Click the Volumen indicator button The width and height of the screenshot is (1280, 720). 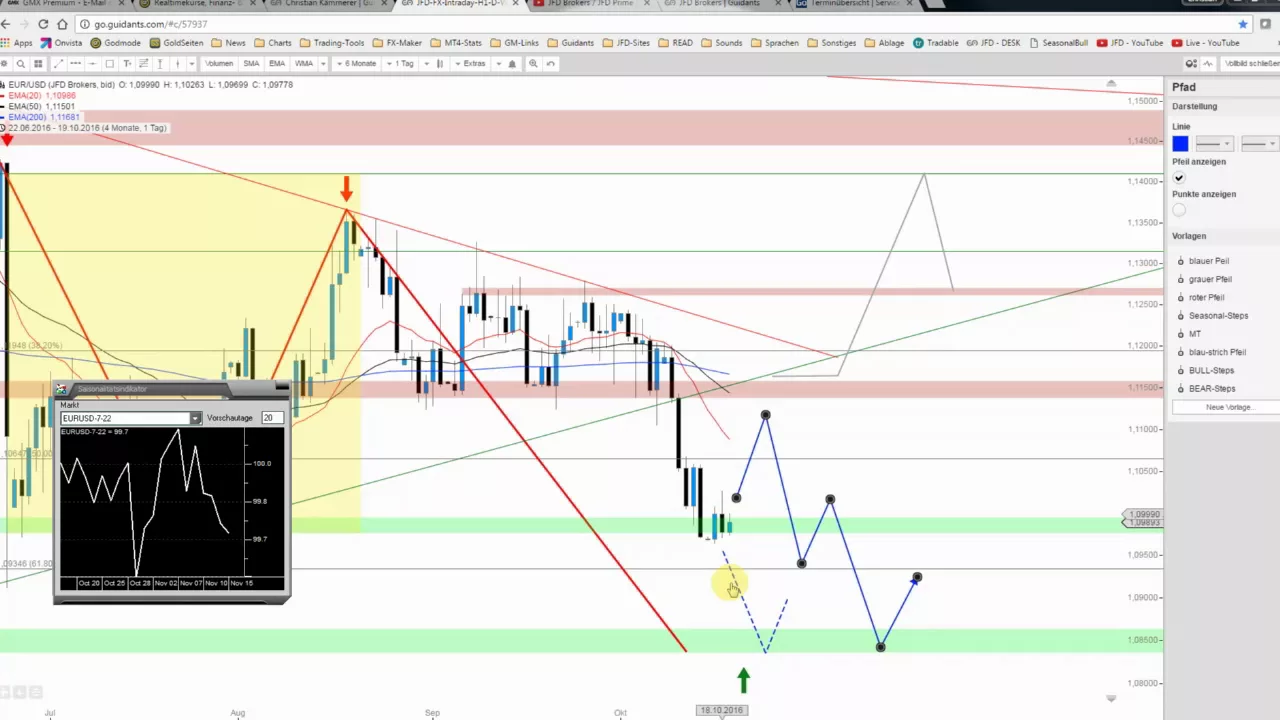tap(219, 63)
